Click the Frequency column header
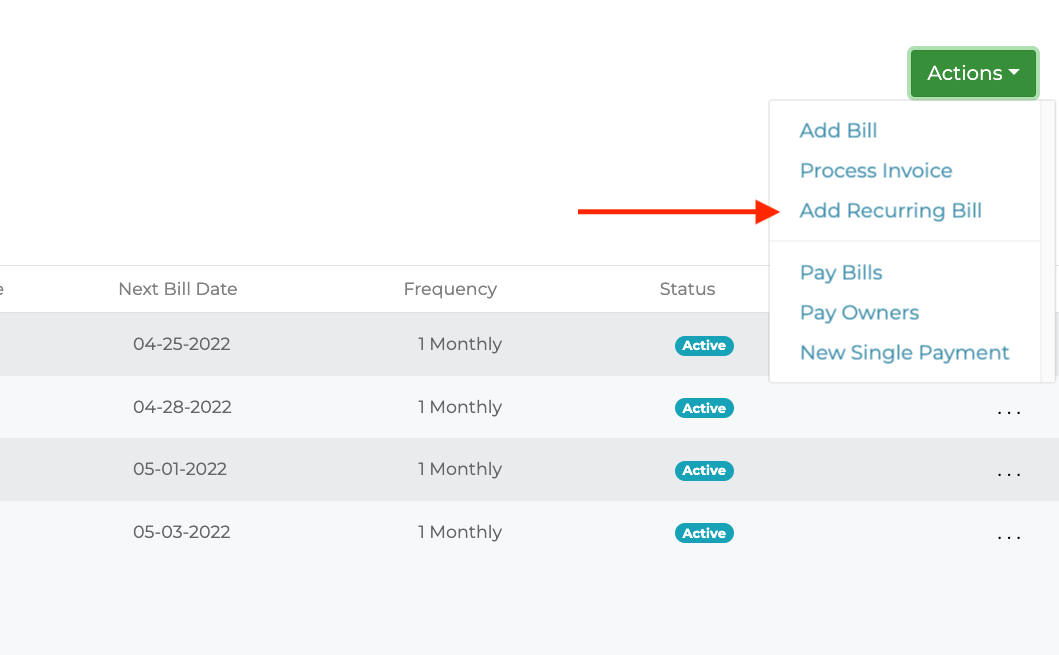This screenshot has width=1059, height=655. pyautogui.click(x=450, y=289)
